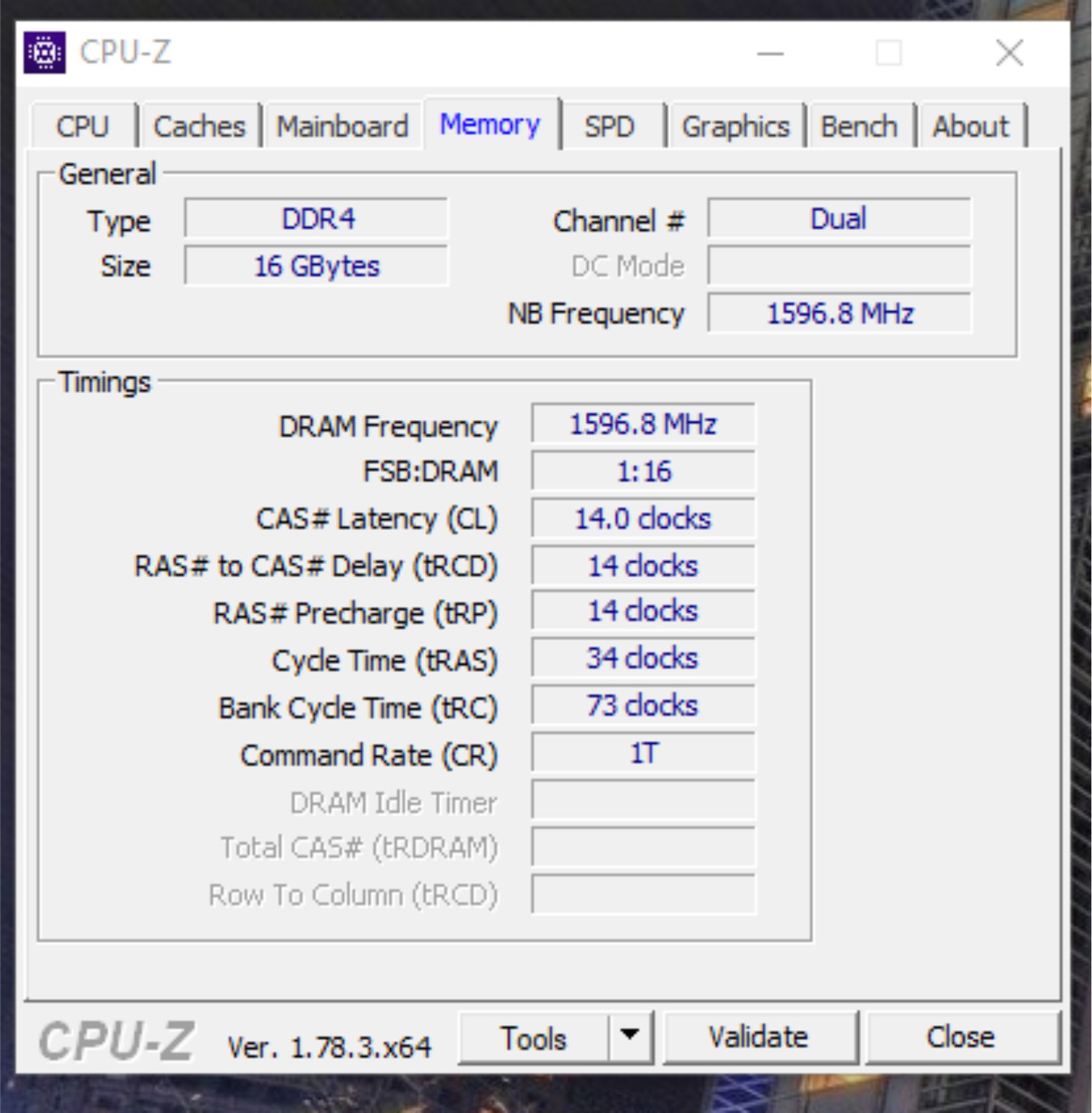Click the tRAS value 34 clocks
The height and width of the screenshot is (1113, 1092).
coord(643,658)
